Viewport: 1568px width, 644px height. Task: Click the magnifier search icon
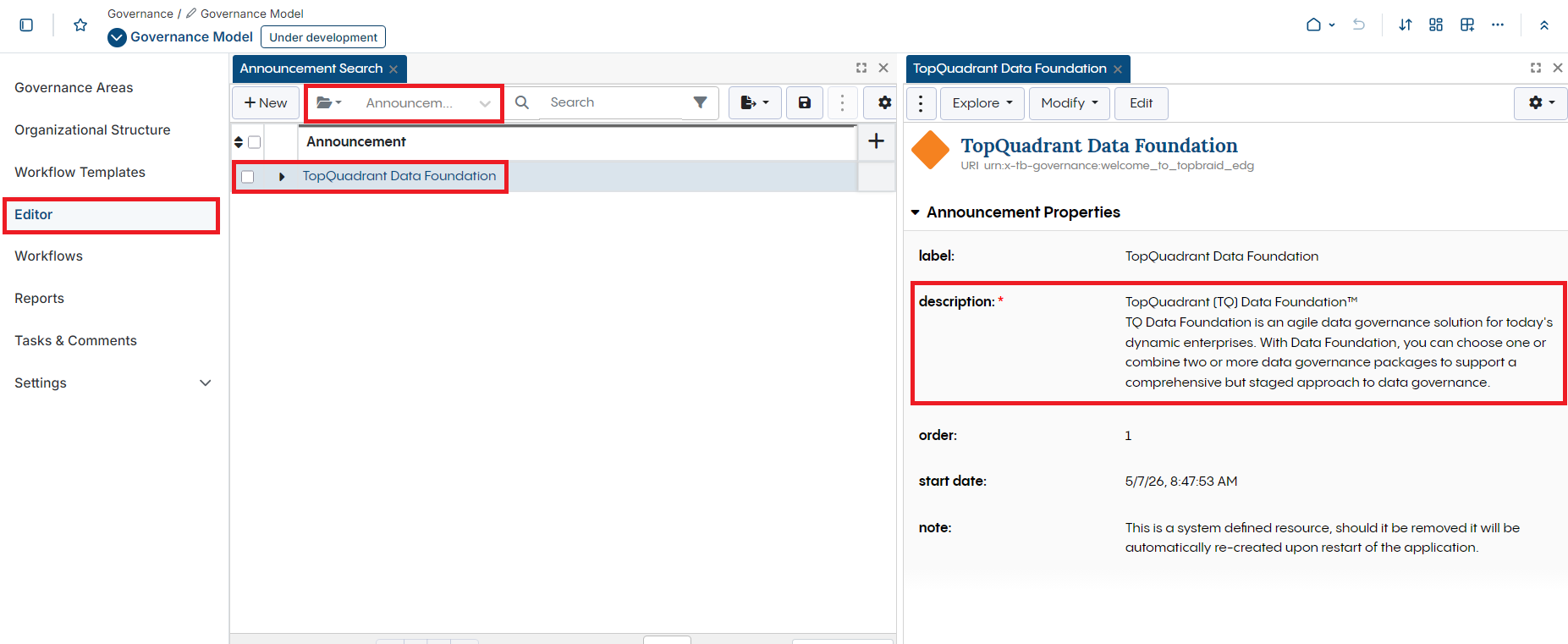(x=522, y=102)
